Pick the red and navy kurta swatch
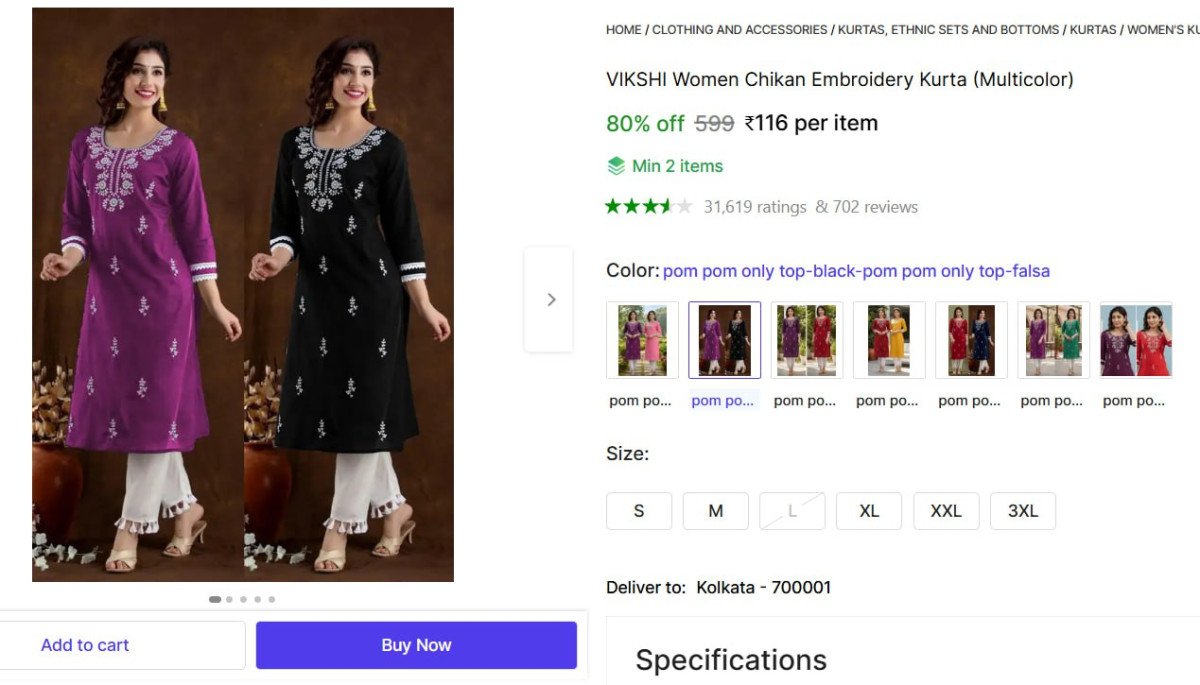Screen dimensions: 1200x685 [x=970, y=340]
